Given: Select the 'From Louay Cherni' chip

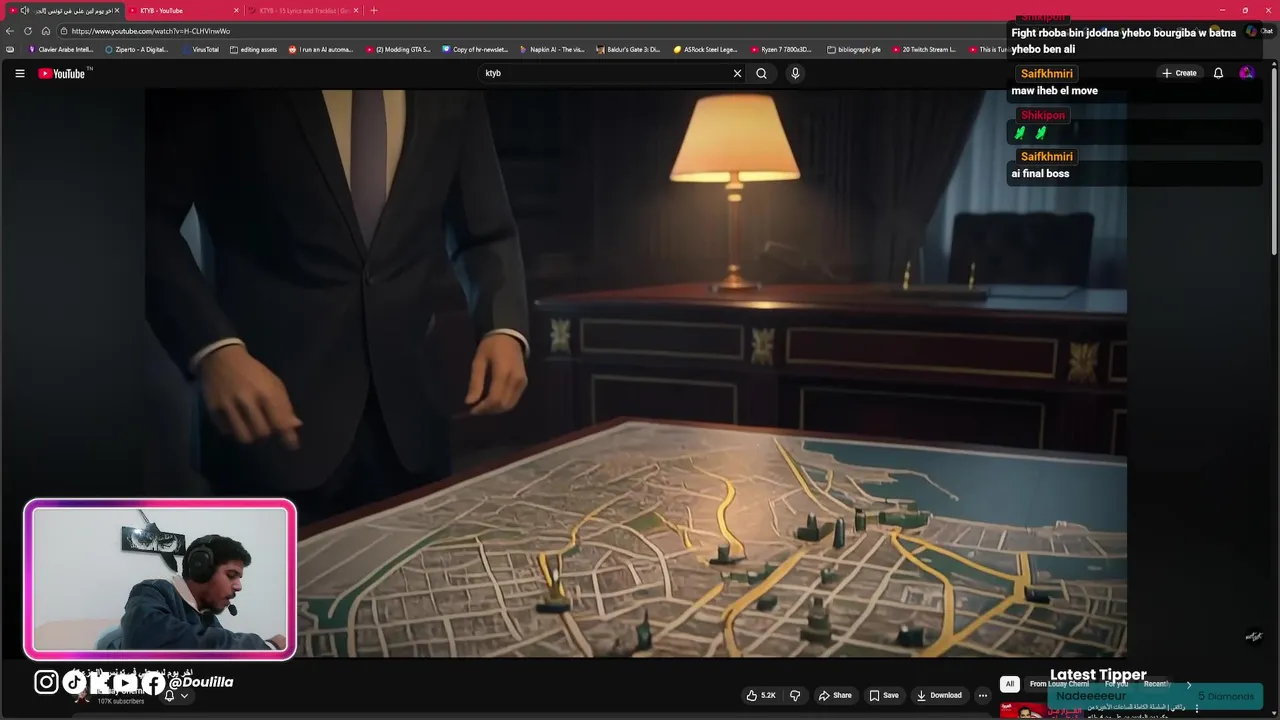Looking at the screenshot, I should click(1059, 684).
